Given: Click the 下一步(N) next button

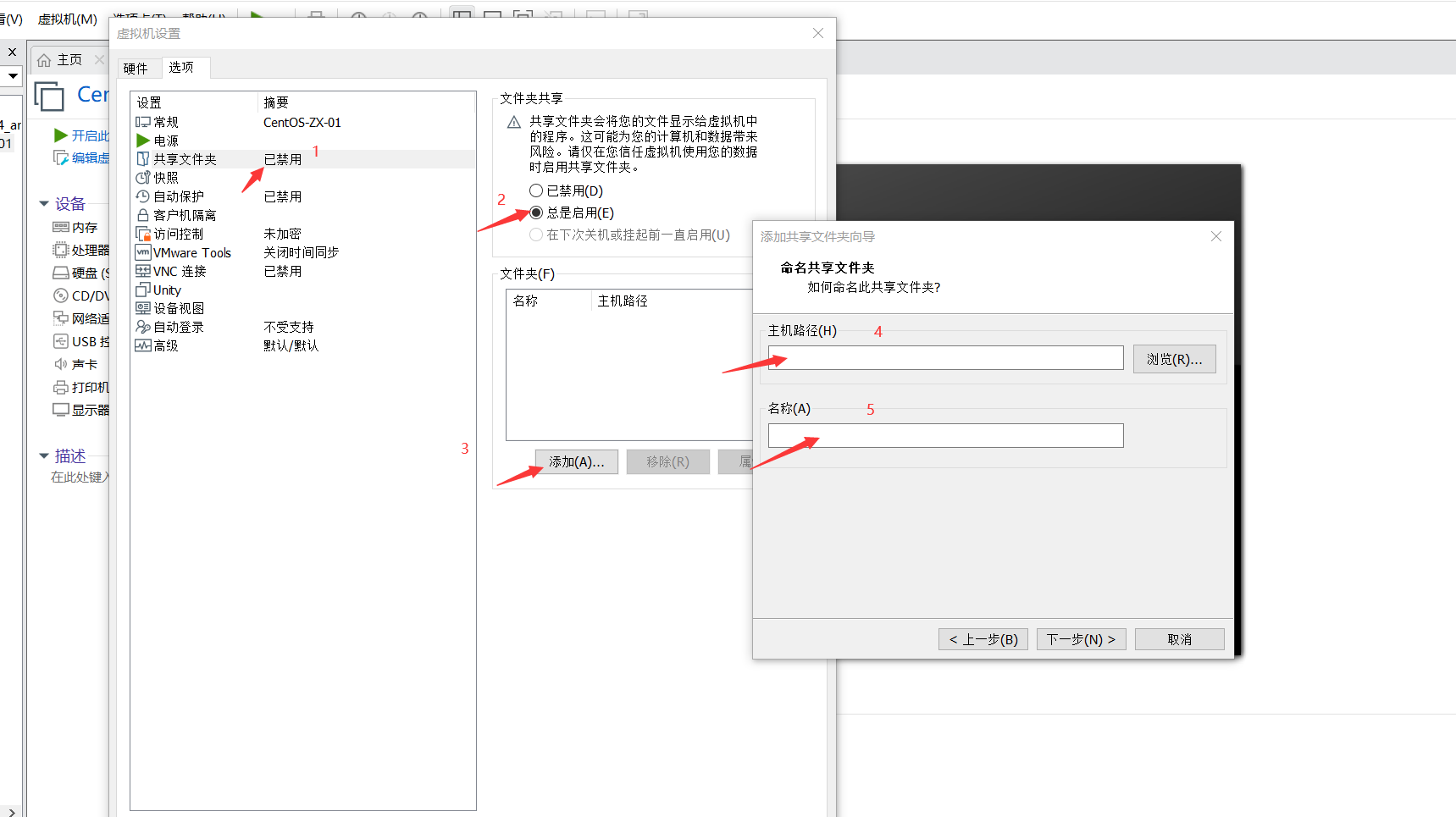Looking at the screenshot, I should click(1081, 639).
